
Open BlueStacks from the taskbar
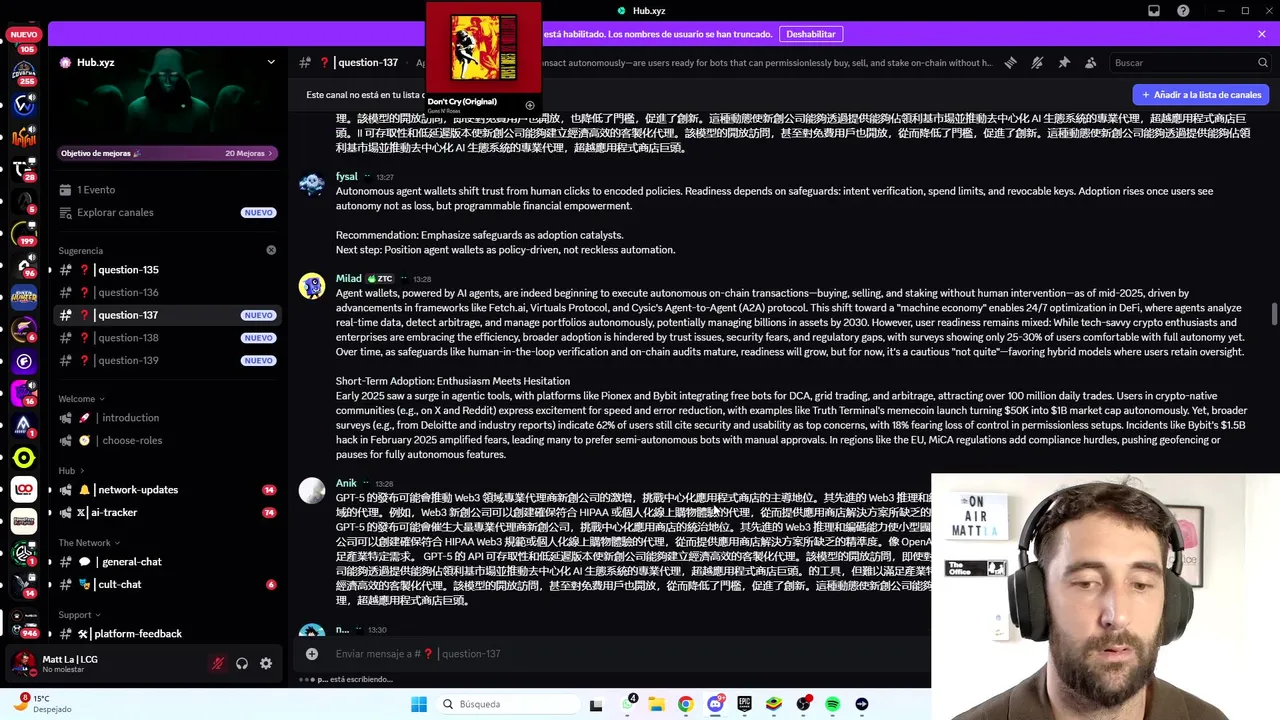coord(774,704)
